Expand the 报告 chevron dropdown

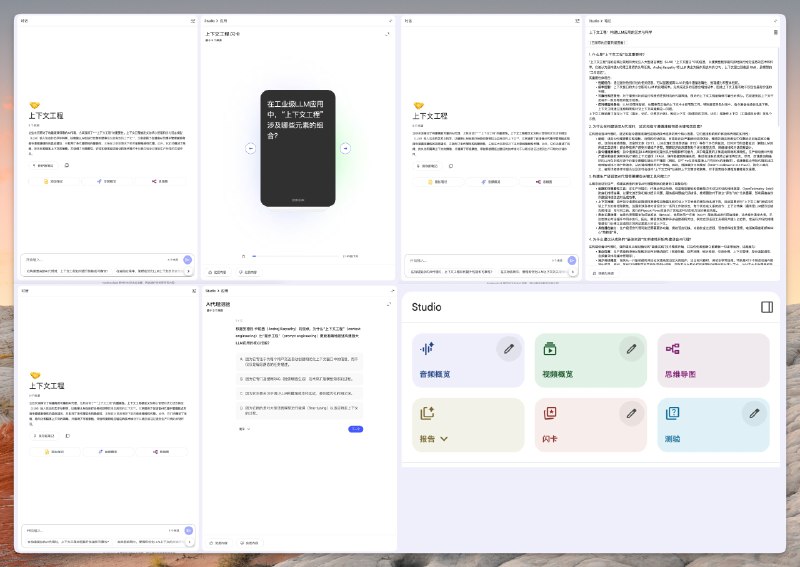(x=444, y=438)
